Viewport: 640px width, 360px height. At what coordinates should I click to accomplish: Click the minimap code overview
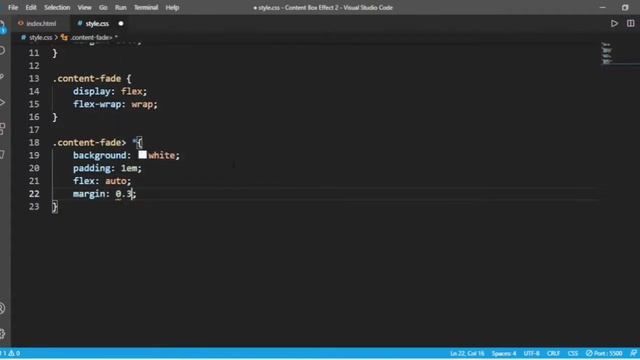point(608,53)
